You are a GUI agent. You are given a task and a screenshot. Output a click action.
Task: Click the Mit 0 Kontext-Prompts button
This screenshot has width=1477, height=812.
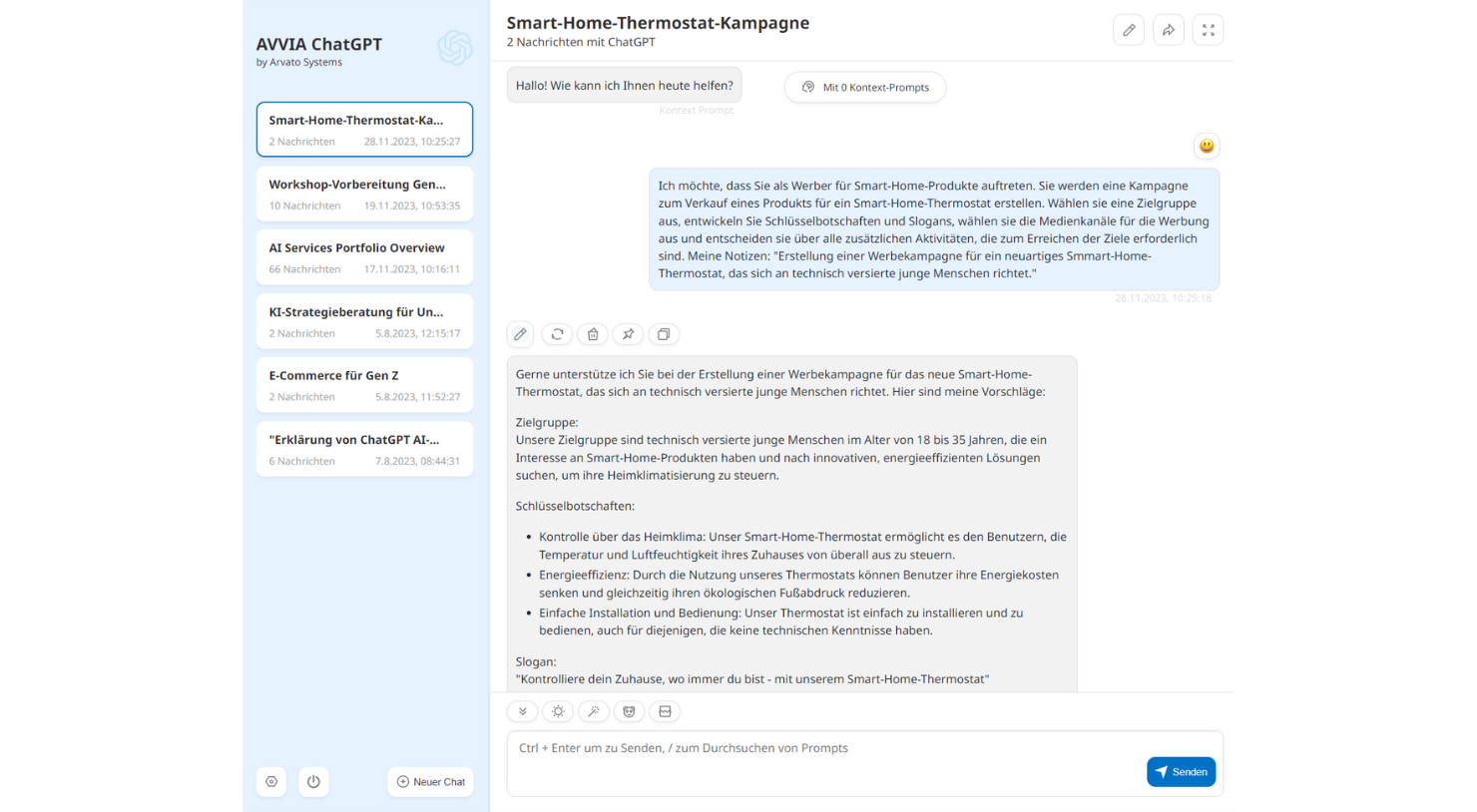tap(865, 88)
